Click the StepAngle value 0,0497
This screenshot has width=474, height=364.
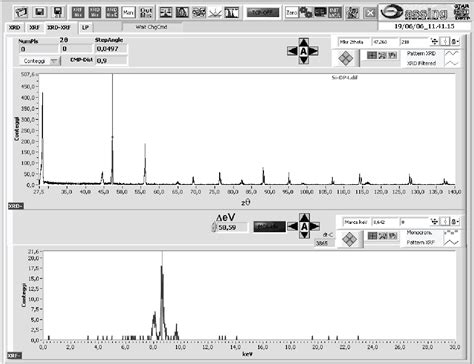coord(111,49)
